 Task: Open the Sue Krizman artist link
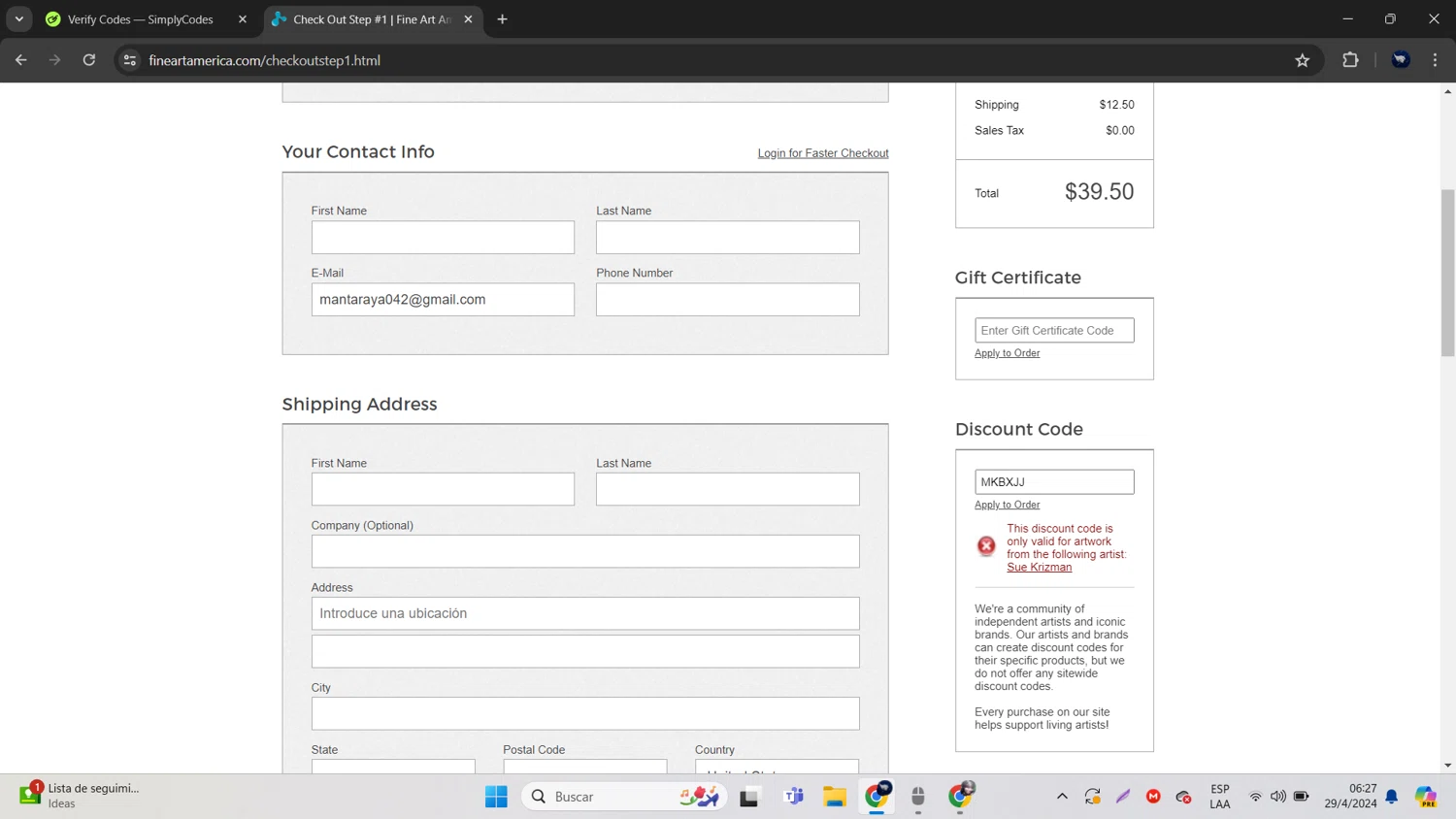pos(1039,568)
